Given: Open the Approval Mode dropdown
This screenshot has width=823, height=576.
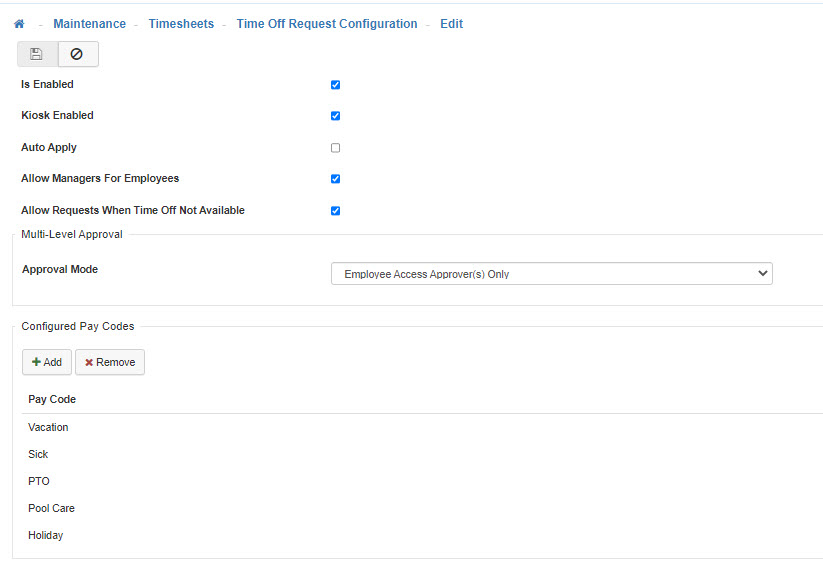Looking at the screenshot, I should coord(551,274).
